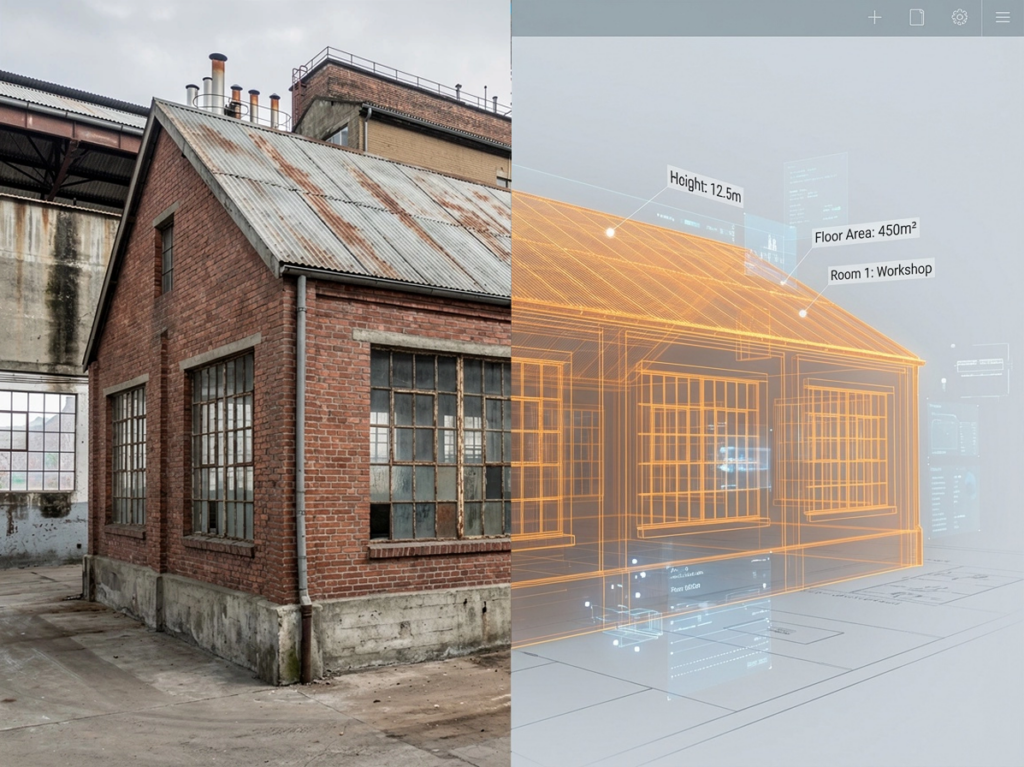Click the glowing anchor dot of the Height annotation
Viewport: 1024px width, 767px height.
point(610,232)
